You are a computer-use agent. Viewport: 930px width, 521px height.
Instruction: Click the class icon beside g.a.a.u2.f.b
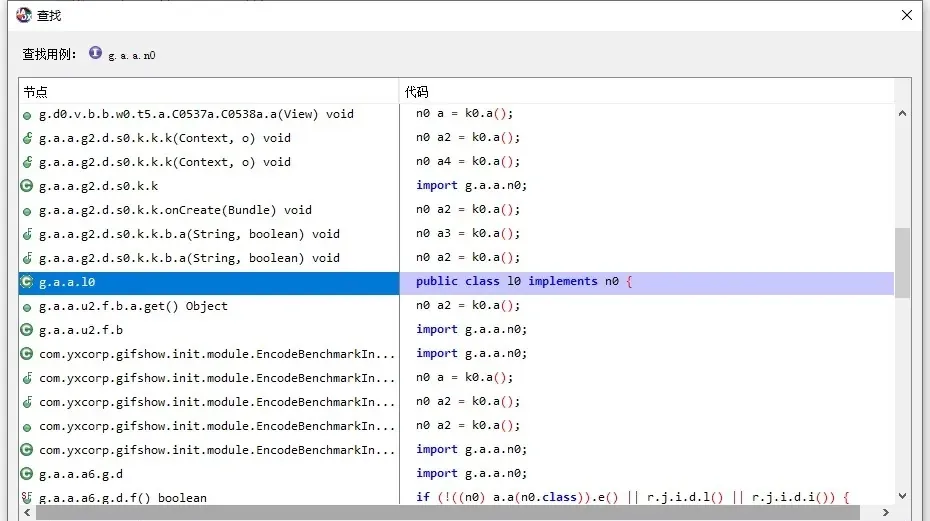pos(27,330)
